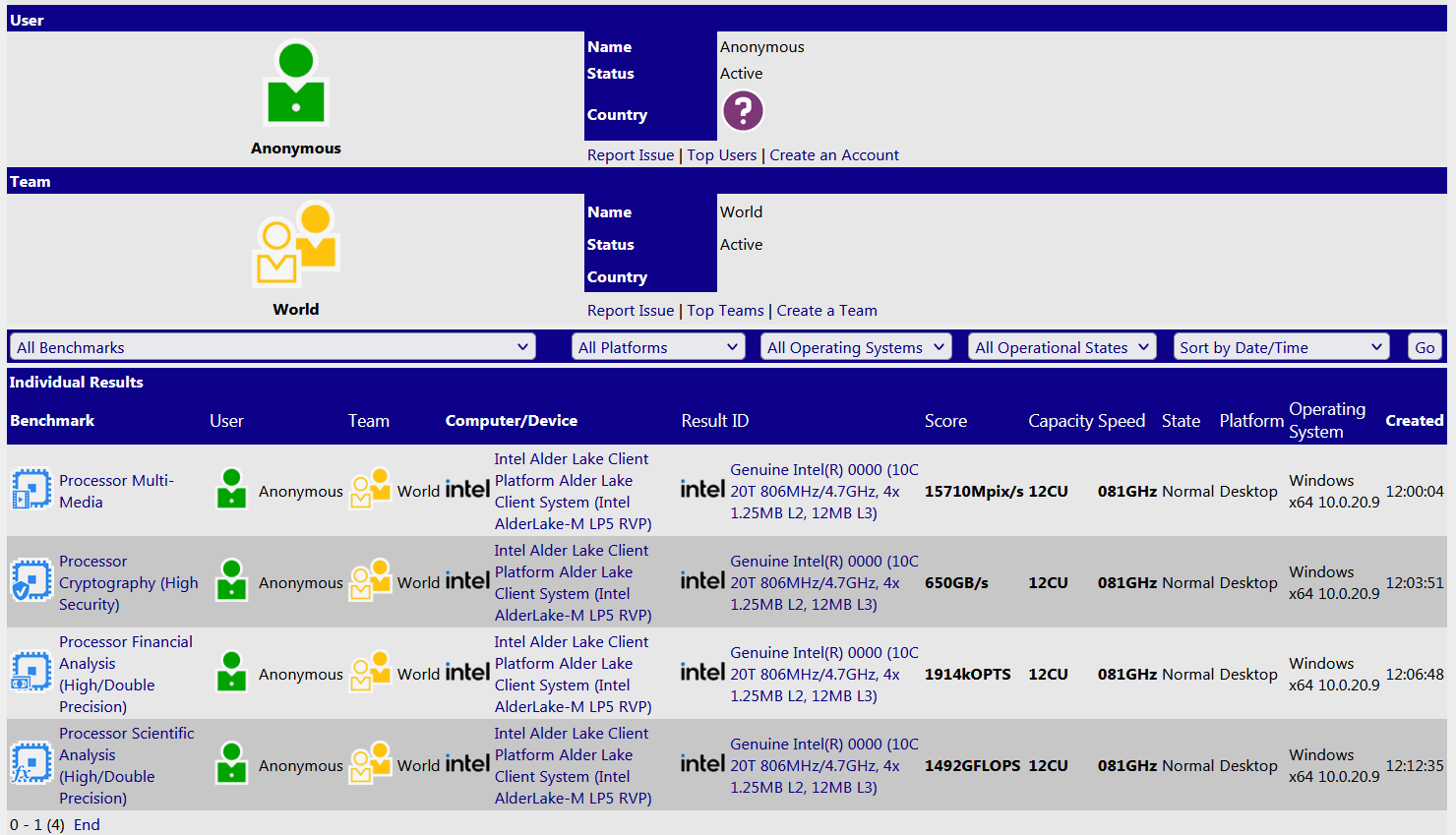The width and height of the screenshot is (1456, 835).
Task: Click the 12:12:35 created time
Action: (1415, 765)
